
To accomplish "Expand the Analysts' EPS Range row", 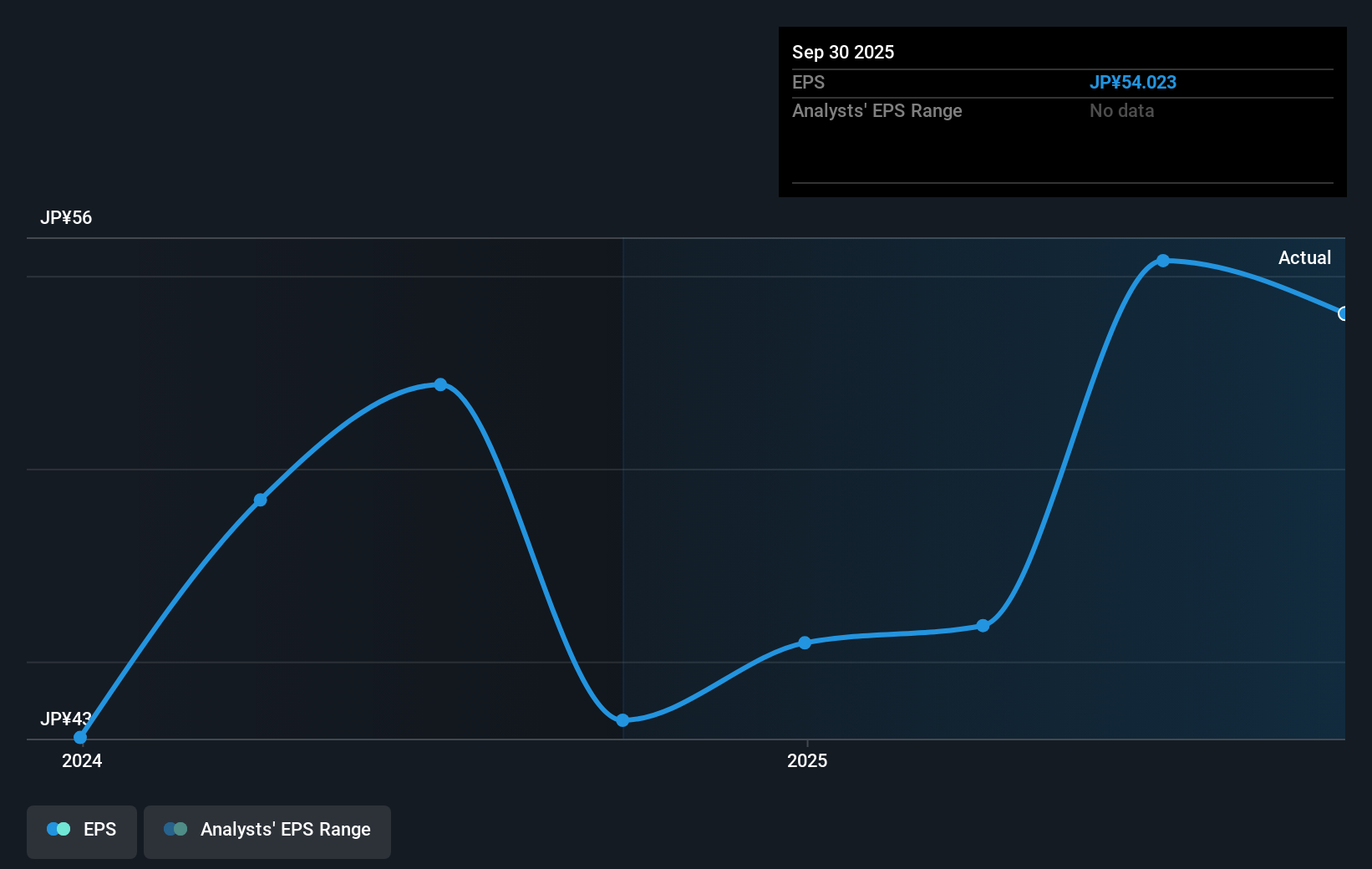I will pyautogui.click(x=877, y=110).
